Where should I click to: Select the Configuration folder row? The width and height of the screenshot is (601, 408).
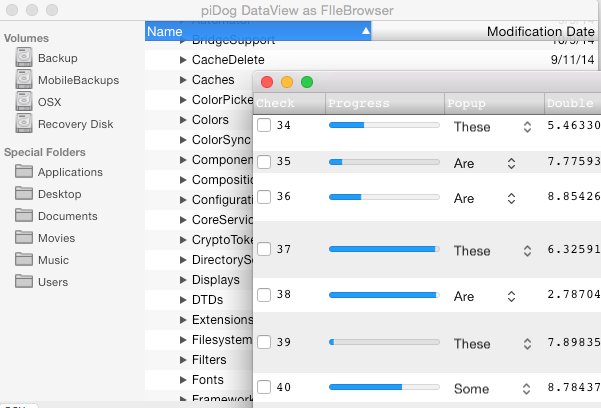click(x=199, y=200)
